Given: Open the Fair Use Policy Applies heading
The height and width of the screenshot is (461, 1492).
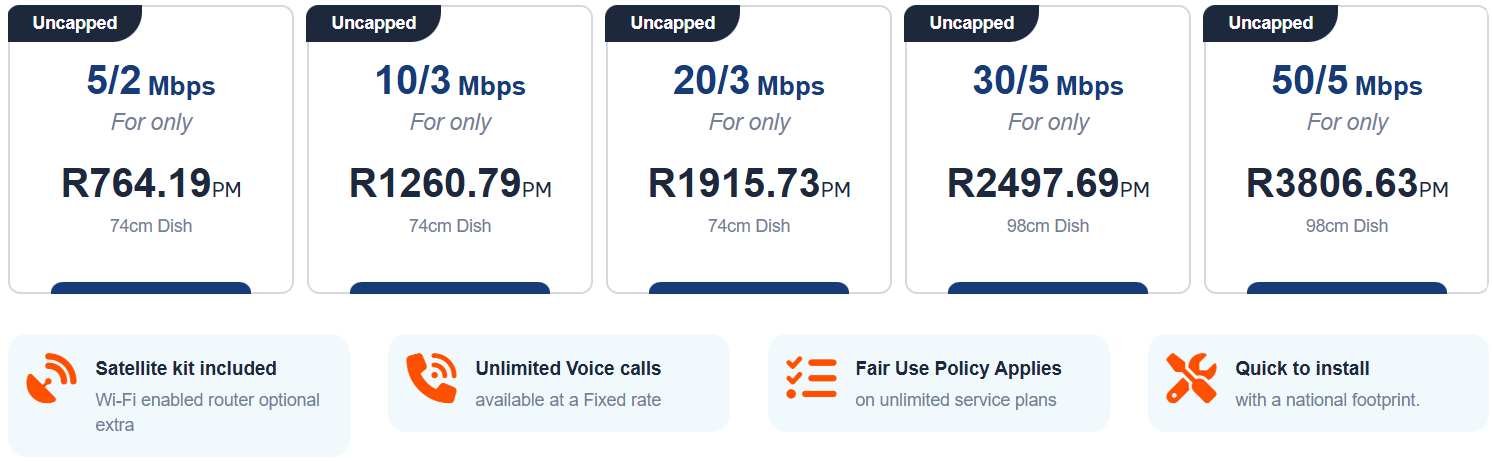Looking at the screenshot, I should point(958,369).
